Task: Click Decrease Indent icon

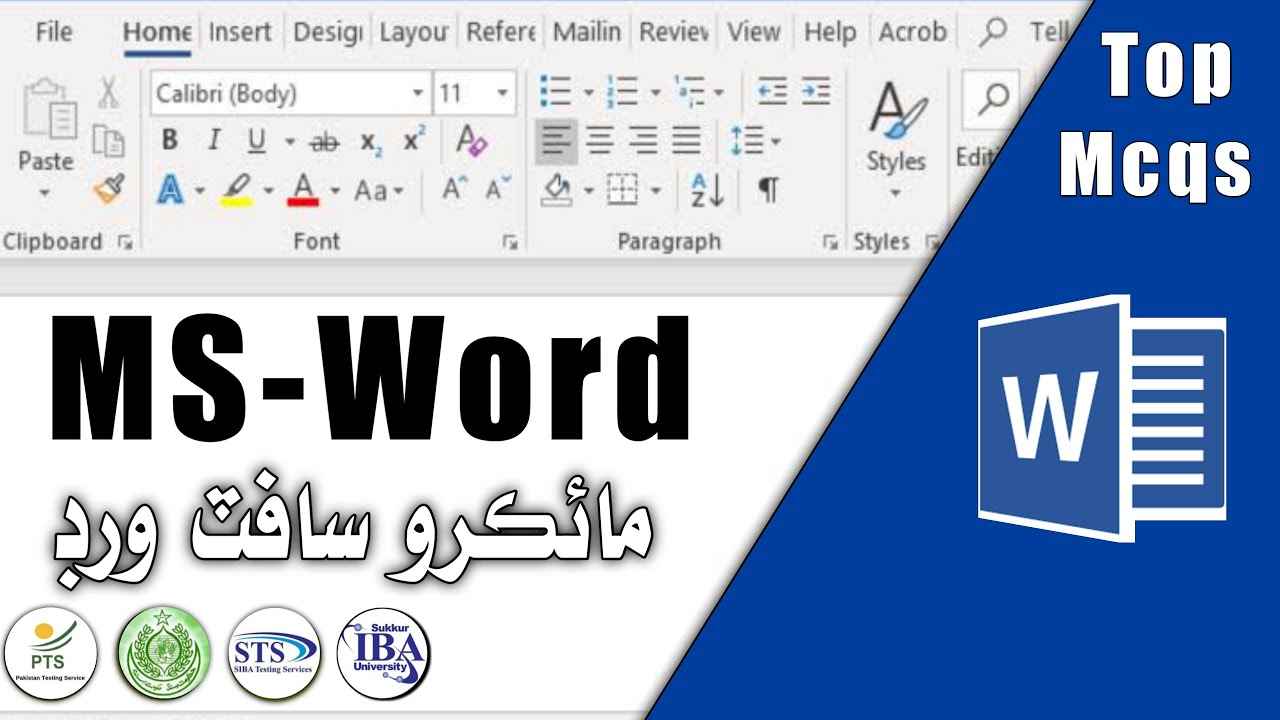Action: [771, 91]
